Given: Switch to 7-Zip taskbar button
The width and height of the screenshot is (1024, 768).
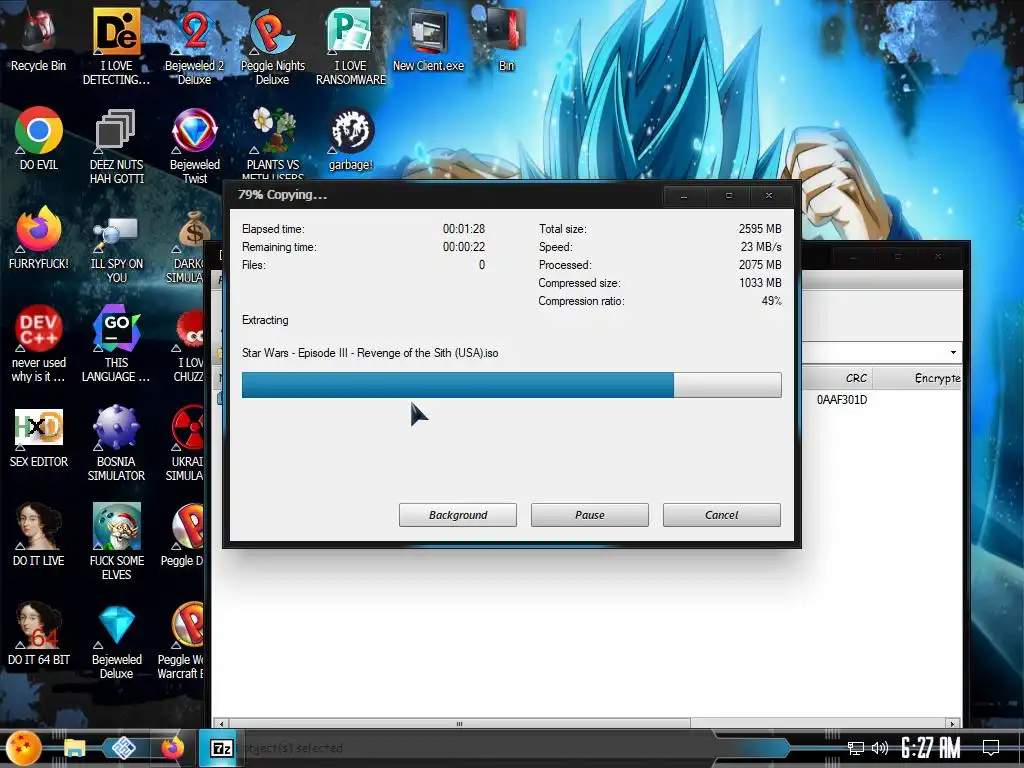Looking at the screenshot, I should click(x=222, y=748).
